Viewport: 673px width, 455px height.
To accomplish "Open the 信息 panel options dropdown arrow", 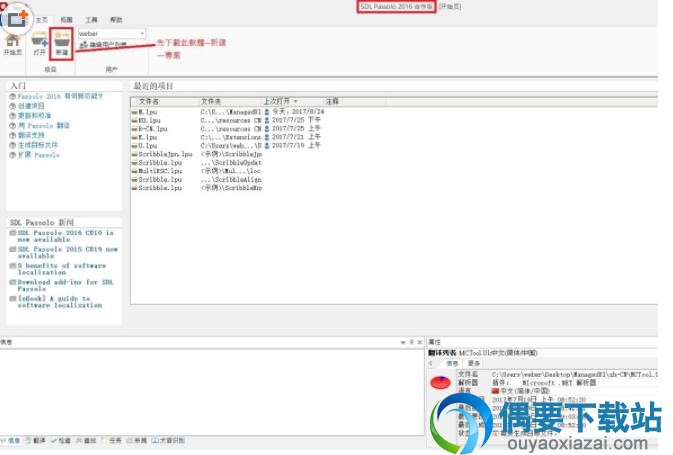I will [x=403, y=342].
